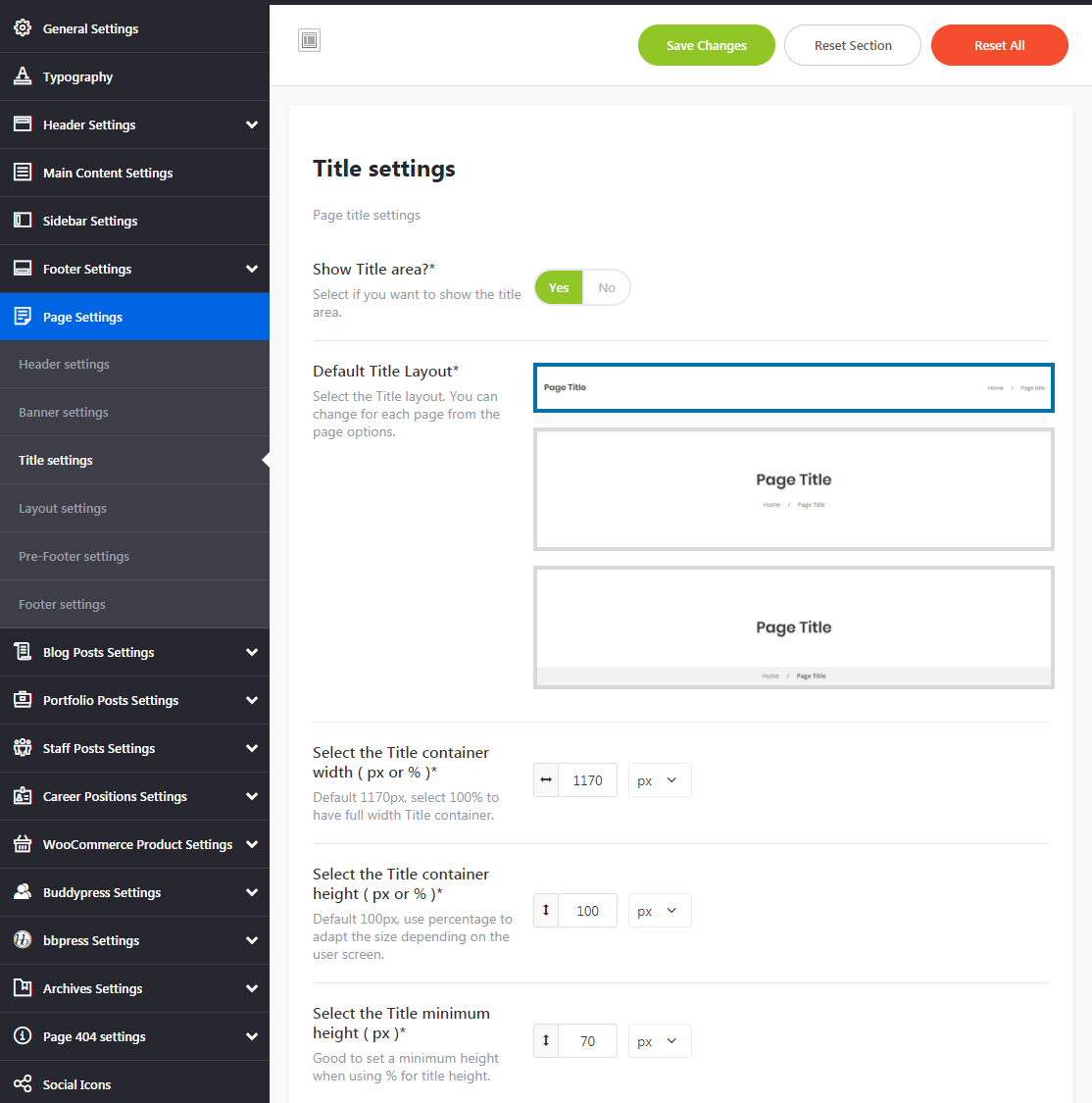Image resolution: width=1092 pixels, height=1103 pixels.
Task: Click the General Settings gear icon
Action: pyautogui.click(x=23, y=28)
